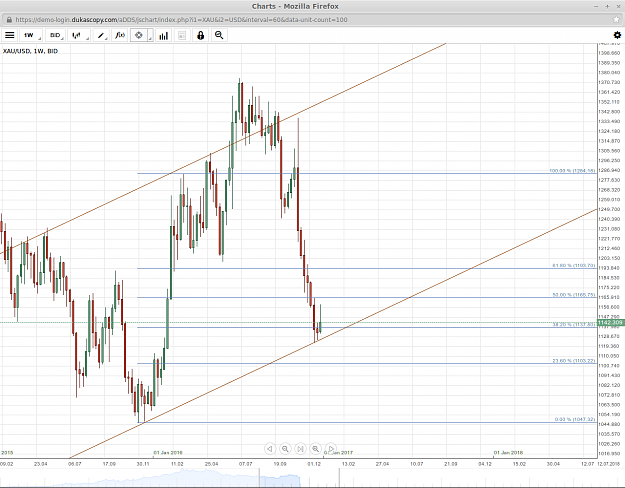Open the candlestick chart type dropdown
Image resolution: width=625 pixels, height=488 pixels.
coord(78,35)
